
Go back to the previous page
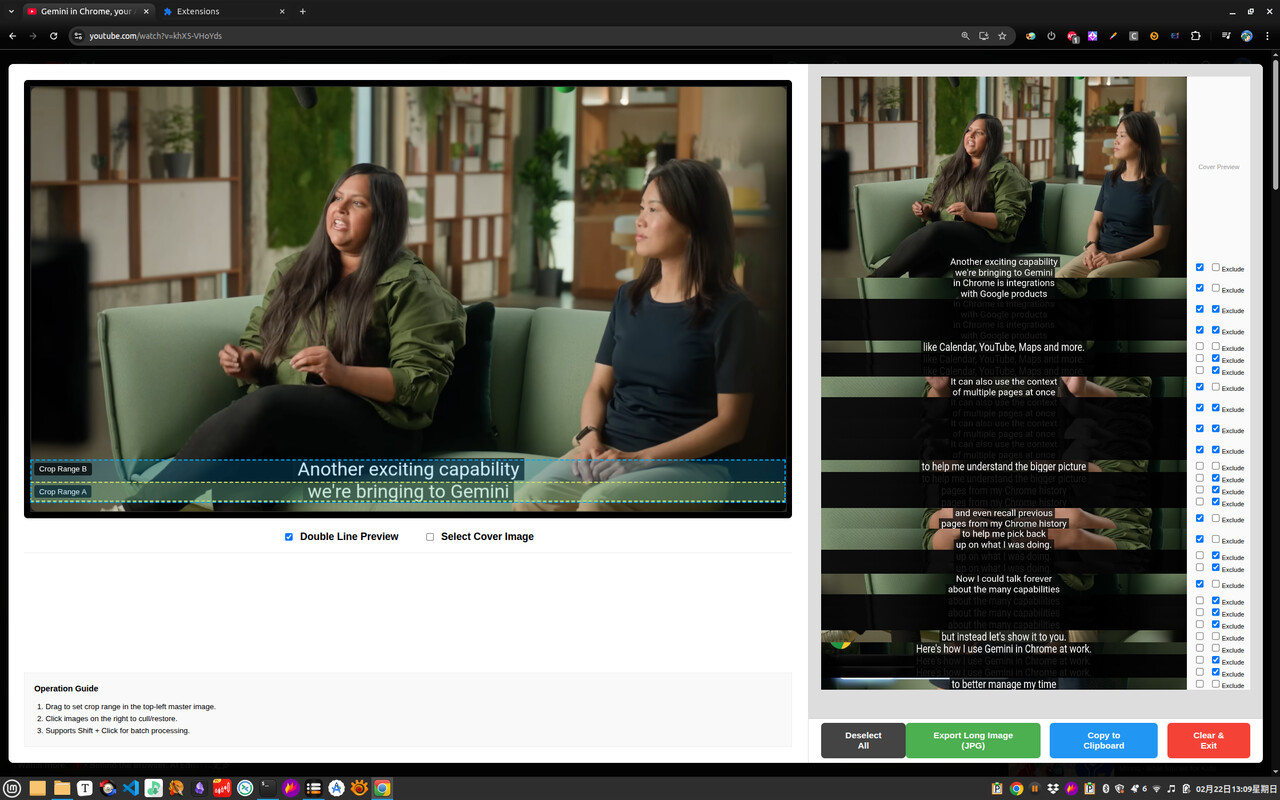pyautogui.click(x=12, y=36)
